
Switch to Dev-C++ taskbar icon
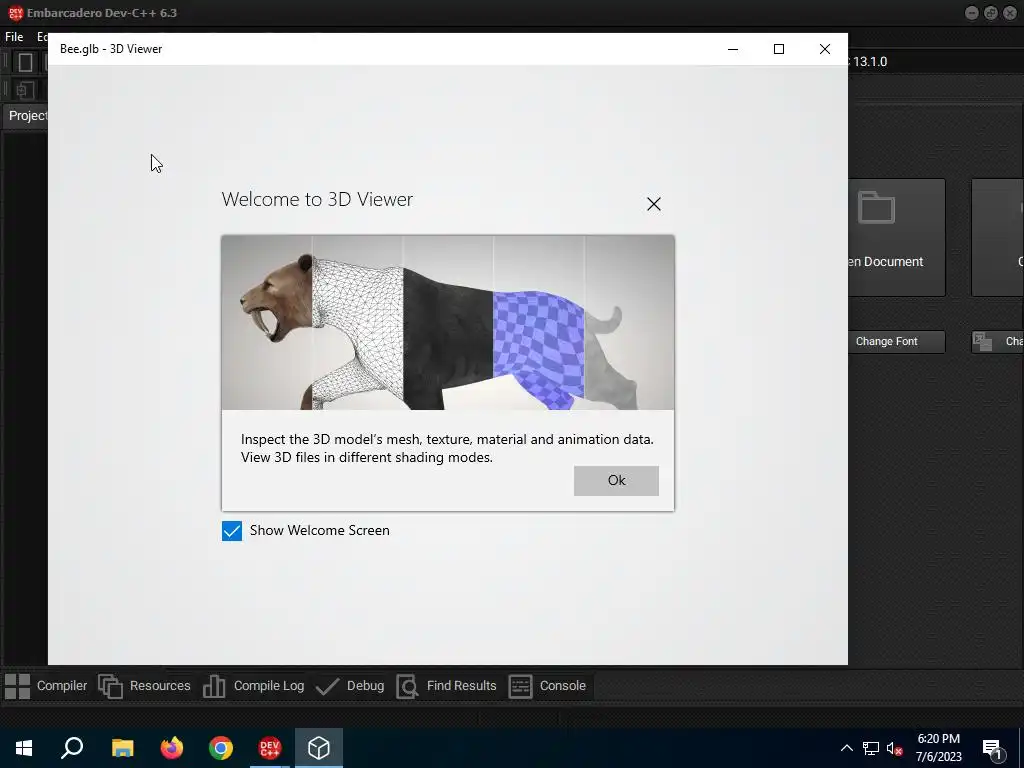pos(270,748)
